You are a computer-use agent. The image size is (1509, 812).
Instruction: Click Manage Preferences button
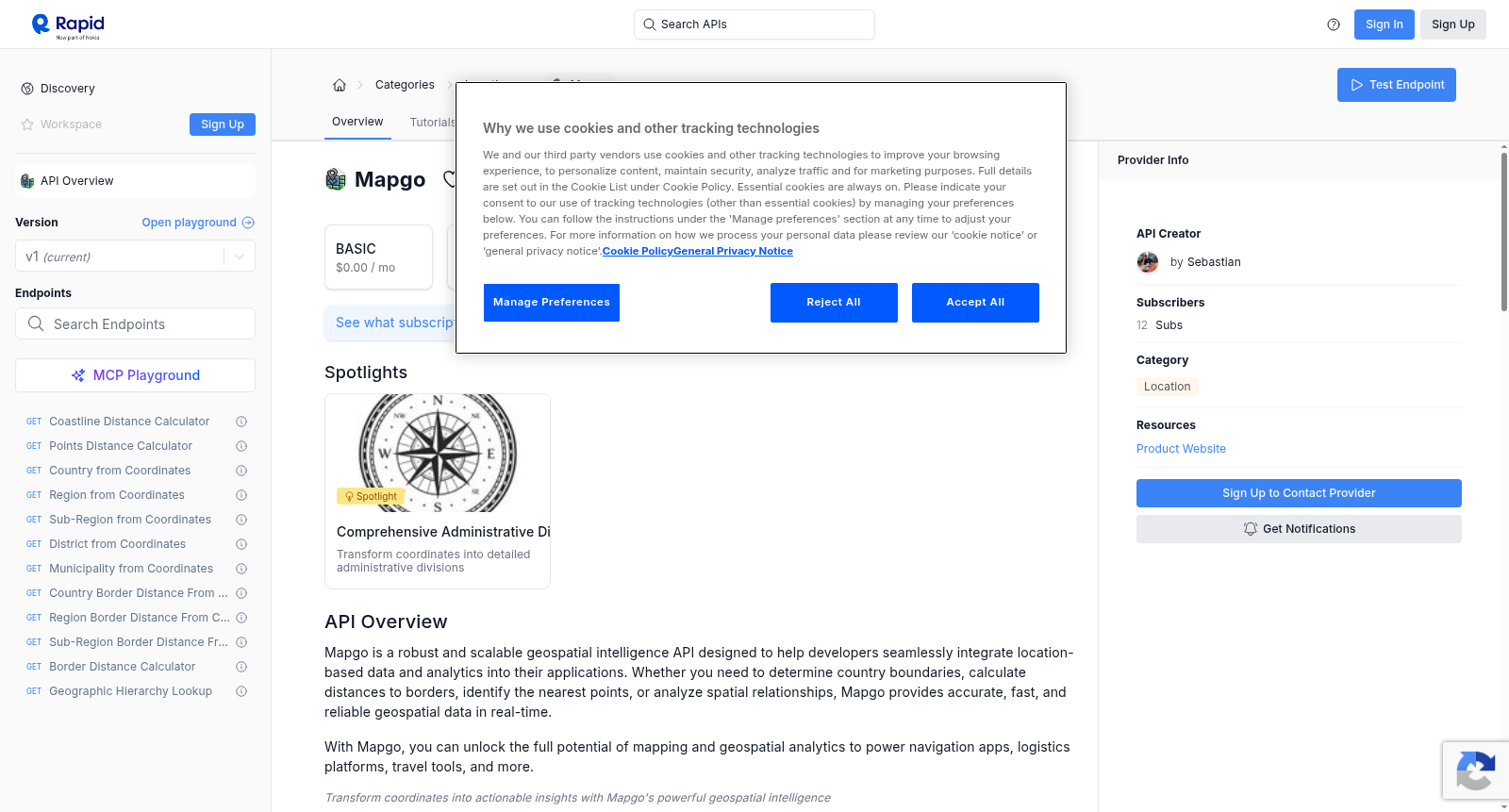click(552, 303)
